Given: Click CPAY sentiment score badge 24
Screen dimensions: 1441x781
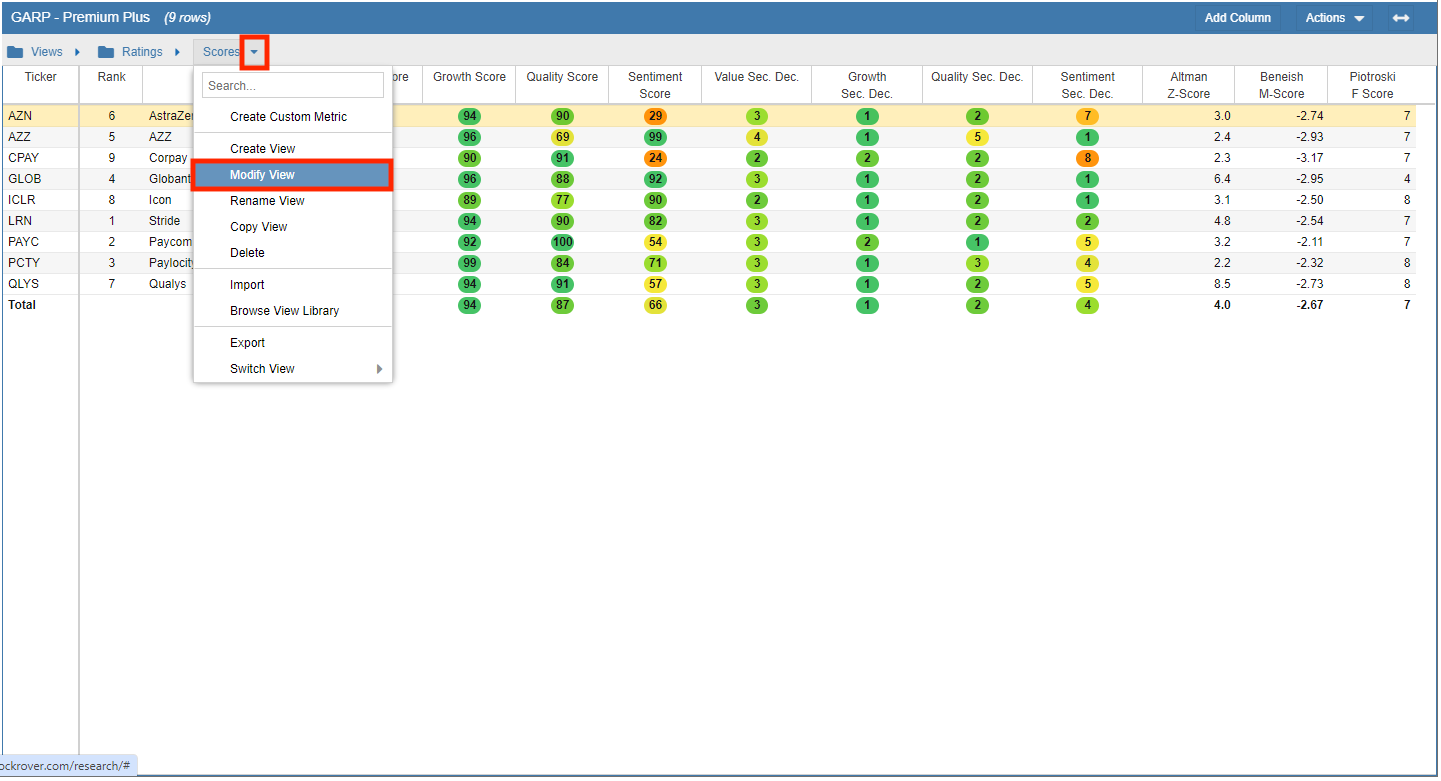Looking at the screenshot, I should pos(655,158).
